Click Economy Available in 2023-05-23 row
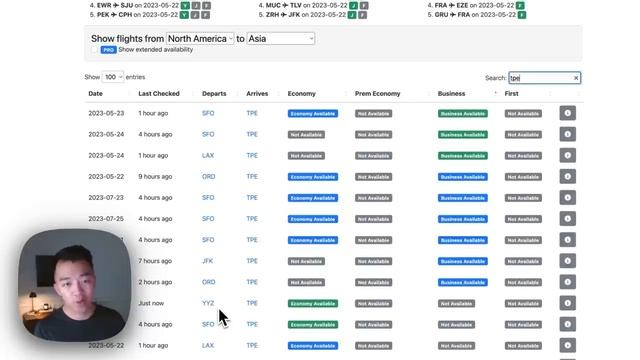Image resolution: width=640 pixels, height=360 pixels. pos(313,113)
